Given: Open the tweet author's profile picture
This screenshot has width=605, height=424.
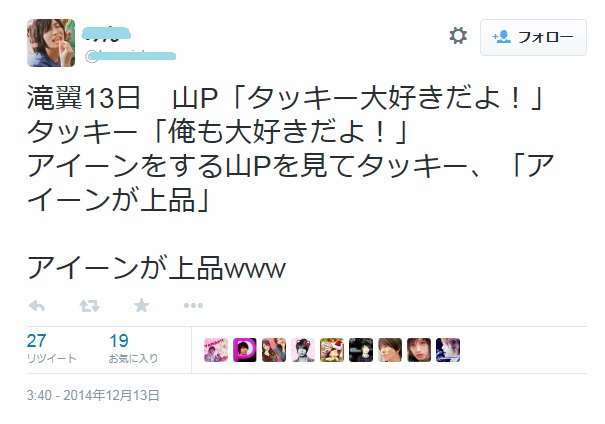Looking at the screenshot, I should (x=51, y=43).
